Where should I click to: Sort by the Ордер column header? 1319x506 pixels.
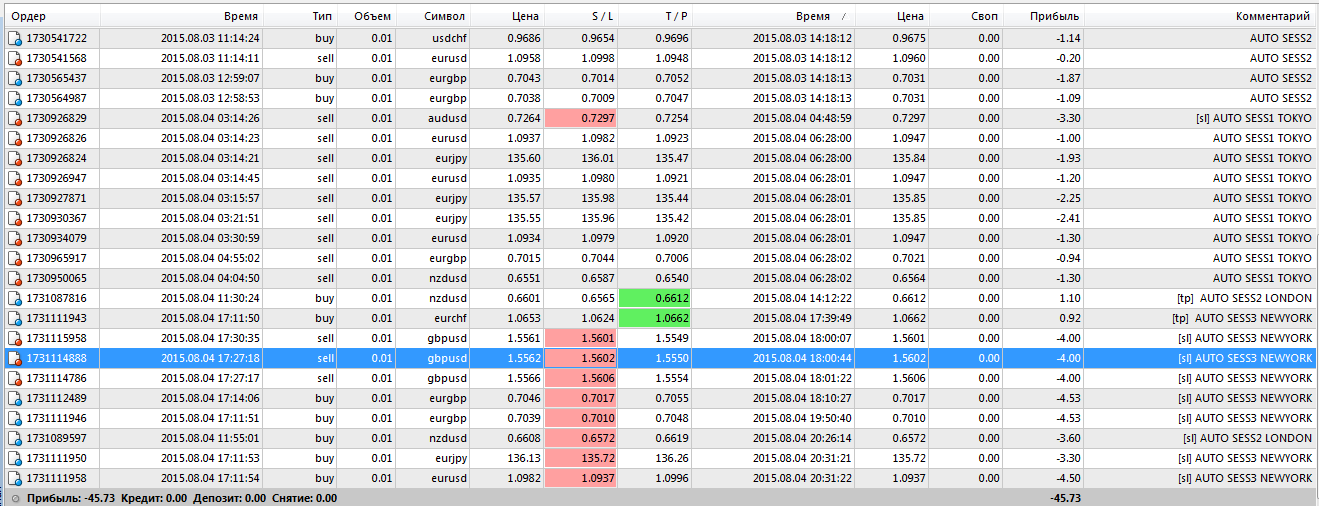click(51, 17)
